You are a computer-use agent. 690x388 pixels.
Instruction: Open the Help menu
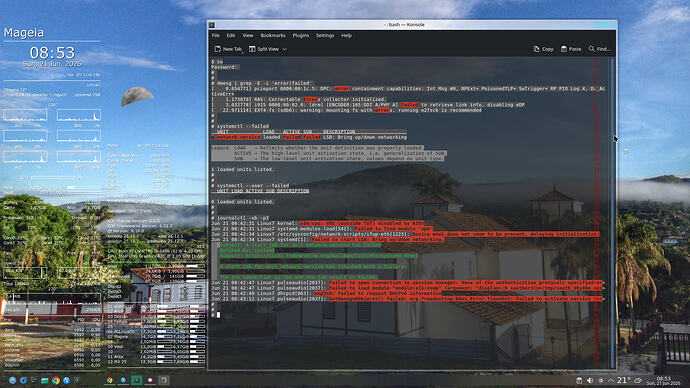(x=346, y=36)
